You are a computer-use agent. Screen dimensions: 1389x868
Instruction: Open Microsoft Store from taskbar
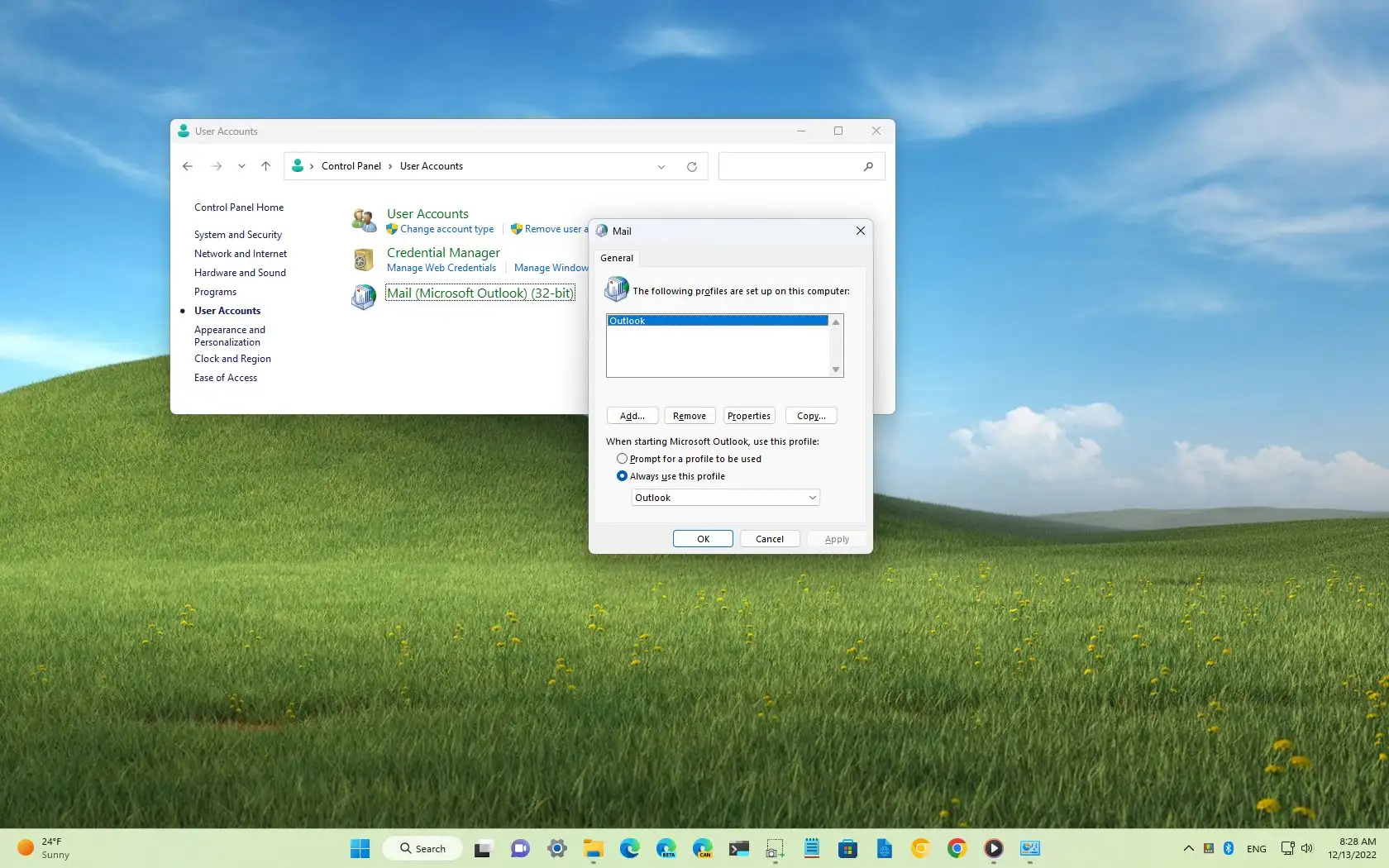tap(847, 848)
